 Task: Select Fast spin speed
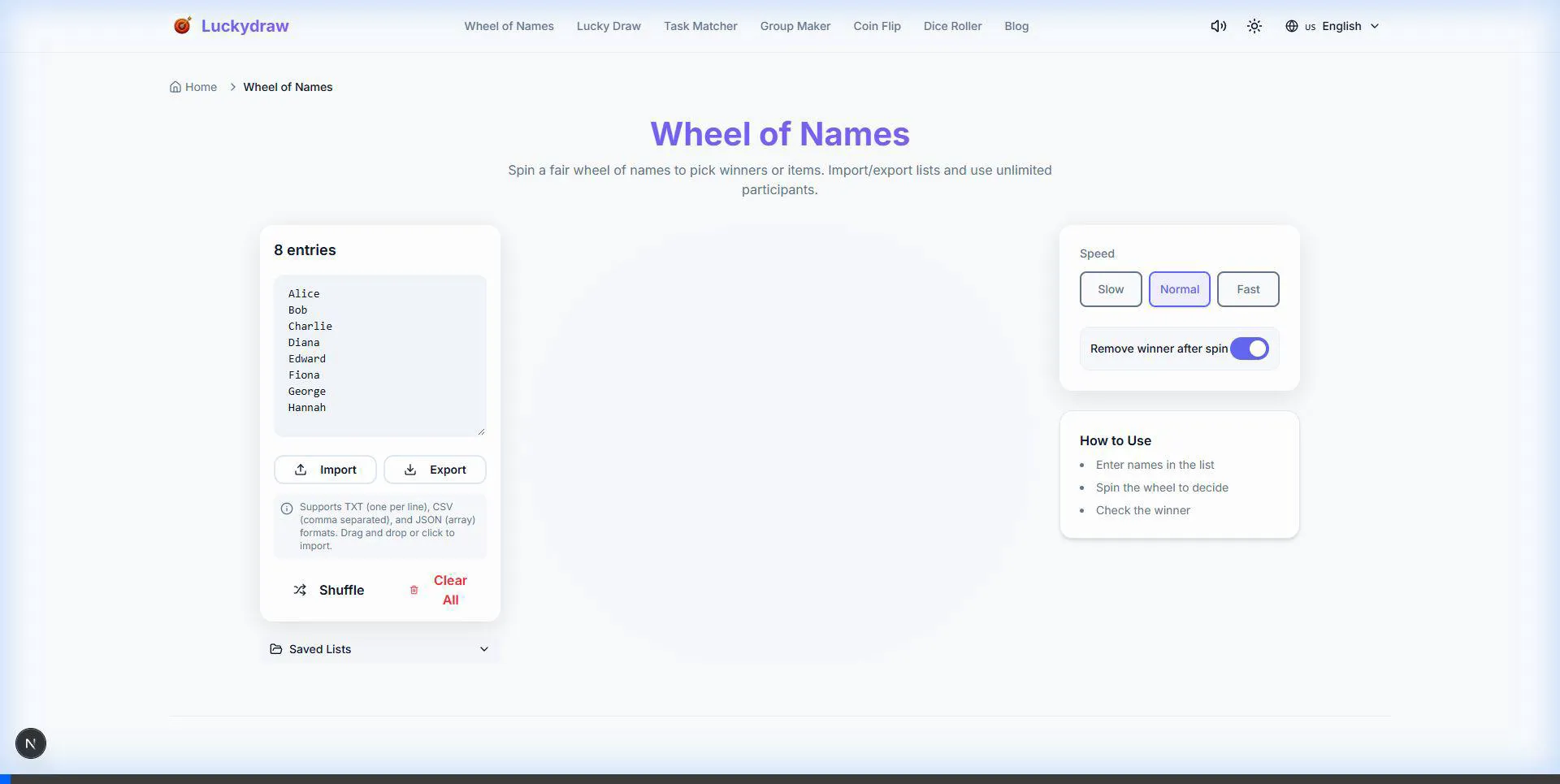1247,289
